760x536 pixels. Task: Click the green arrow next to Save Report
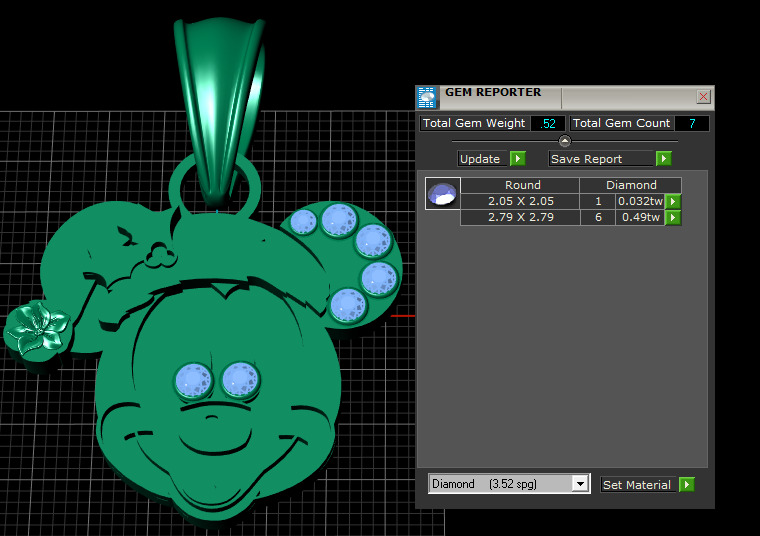pyautogui.click(x=664, y=158)
